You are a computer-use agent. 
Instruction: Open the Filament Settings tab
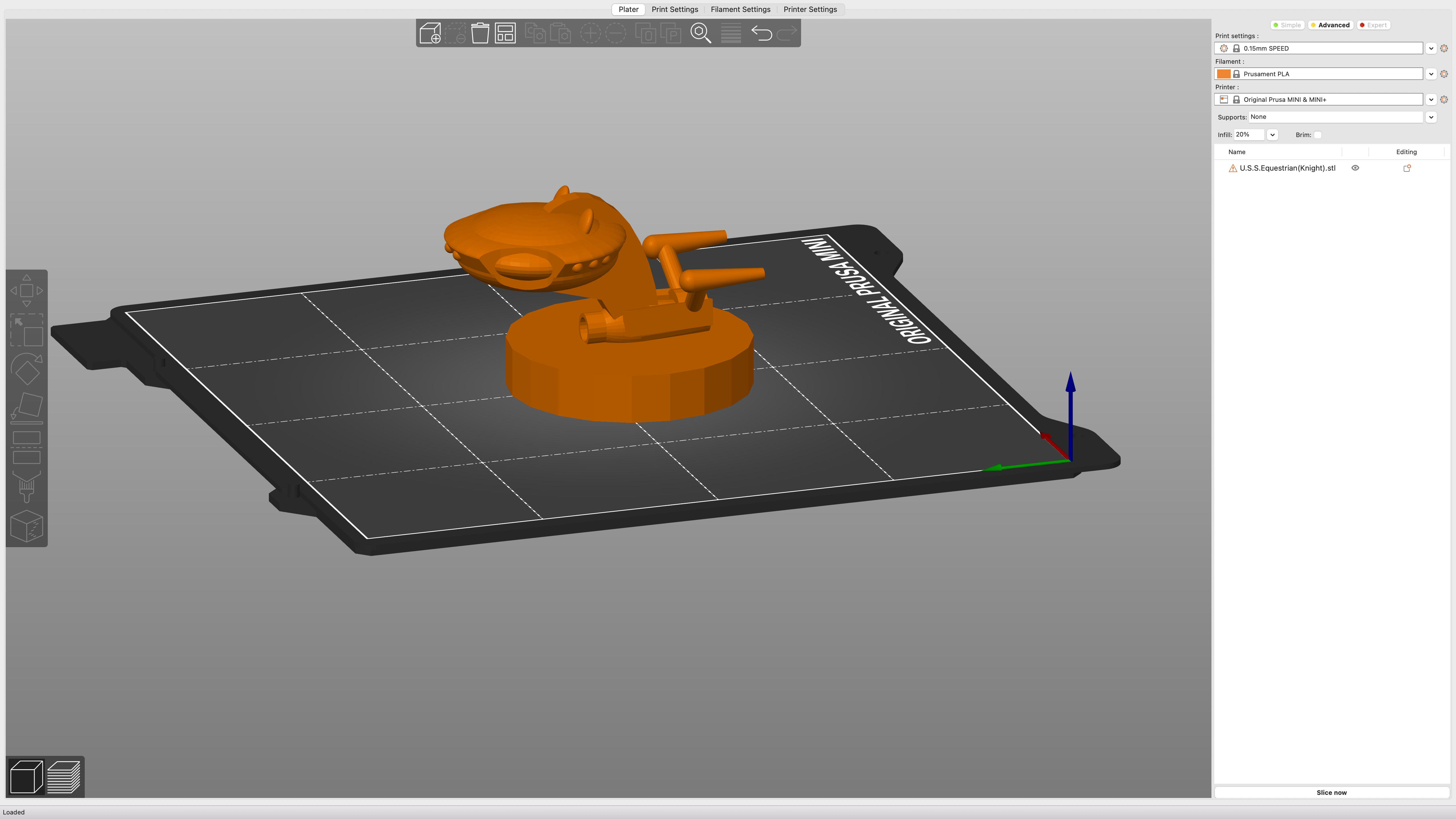[x=741, y=10]
